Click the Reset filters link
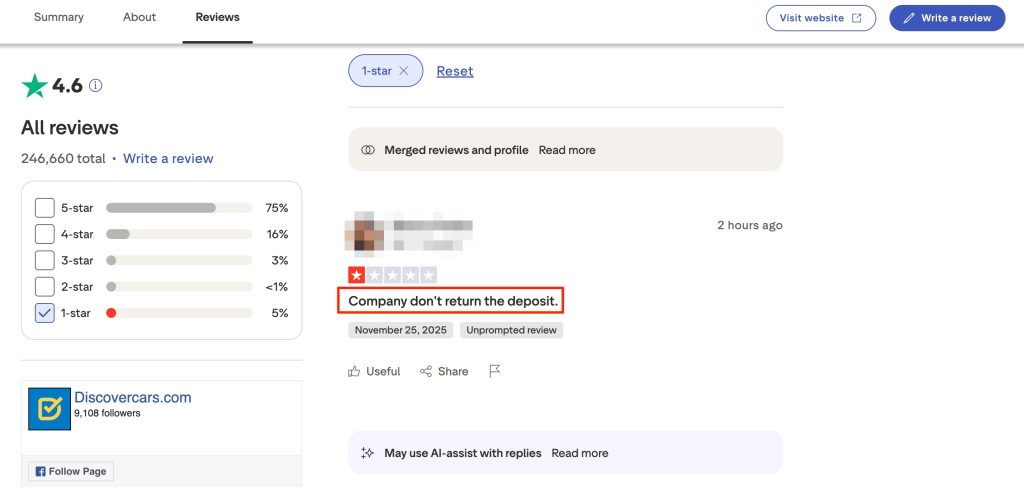The width and height of the screenshot is (1024, 501). (x=455, y=71)
